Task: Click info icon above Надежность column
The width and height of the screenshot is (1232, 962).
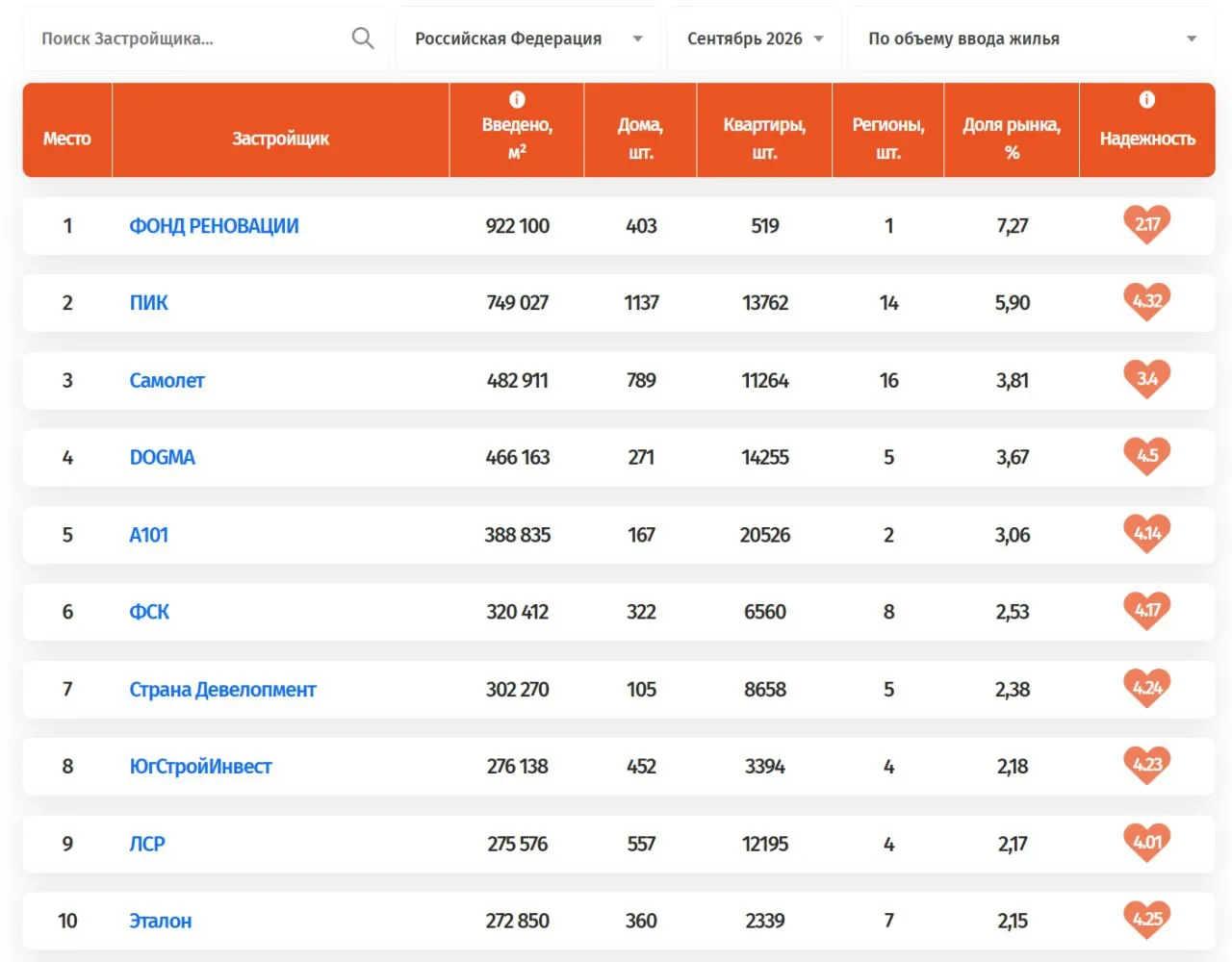Action: tap(1147, 99)
